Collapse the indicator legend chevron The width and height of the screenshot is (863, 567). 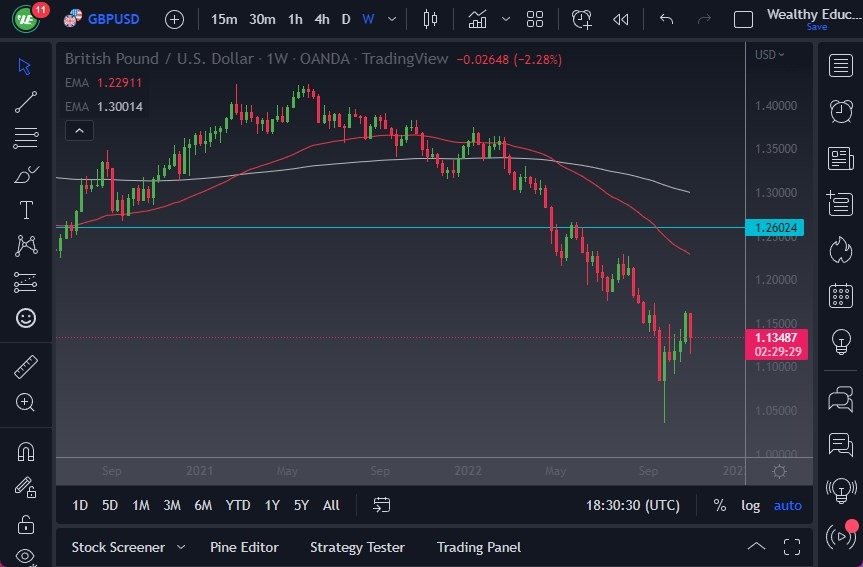coord(79,130)
